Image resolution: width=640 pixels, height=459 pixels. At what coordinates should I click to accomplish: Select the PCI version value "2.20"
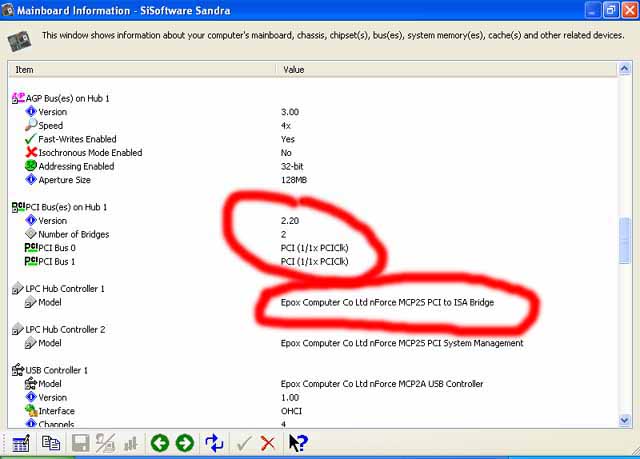pyautogui.click(x=290, y=221)
